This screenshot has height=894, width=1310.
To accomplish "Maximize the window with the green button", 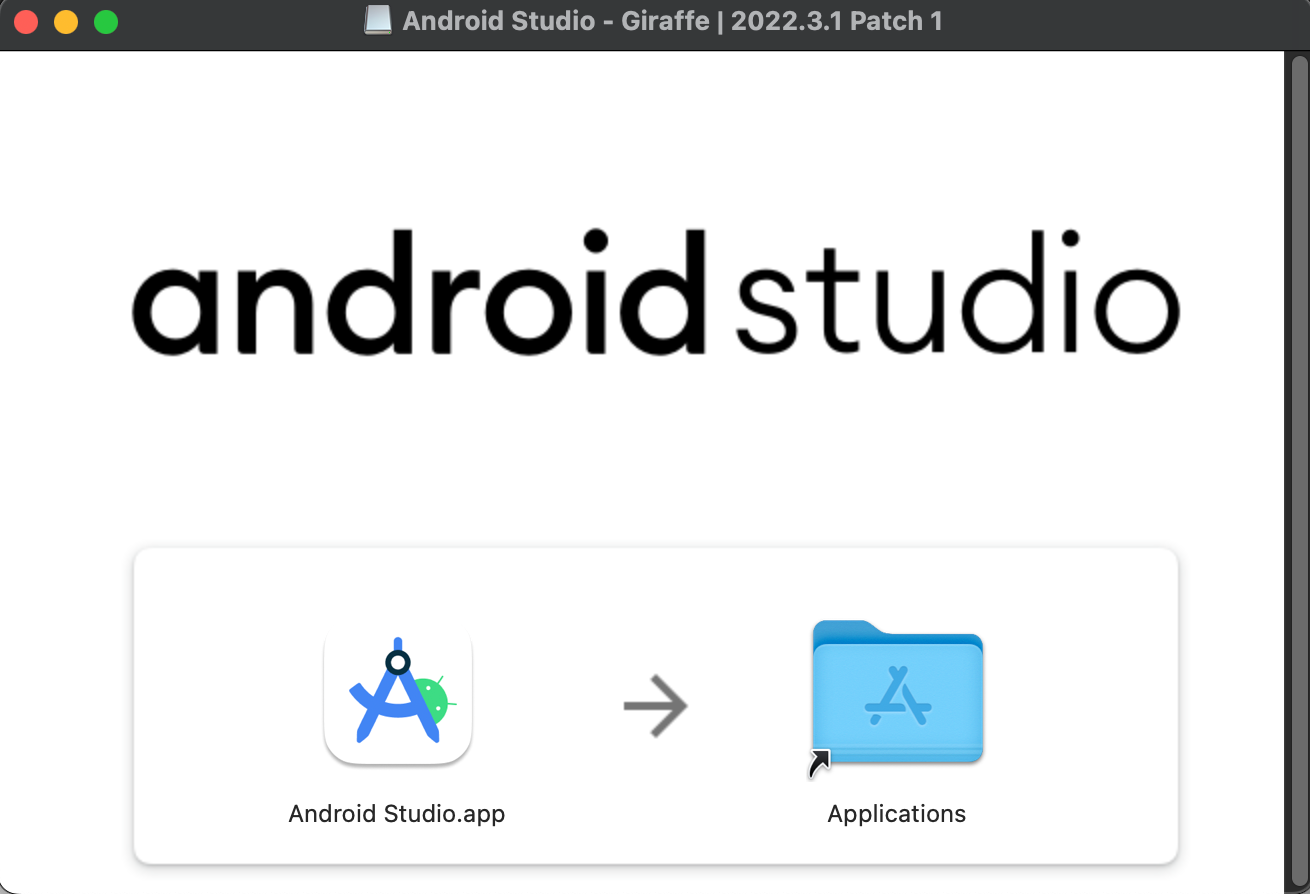I will [106, 22].
